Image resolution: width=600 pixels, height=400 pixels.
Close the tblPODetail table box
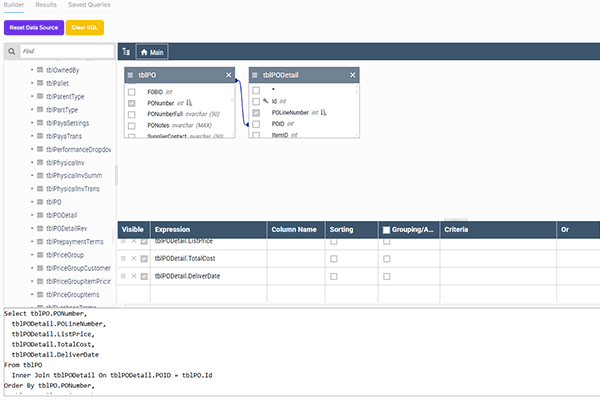[x=351, y=75]
